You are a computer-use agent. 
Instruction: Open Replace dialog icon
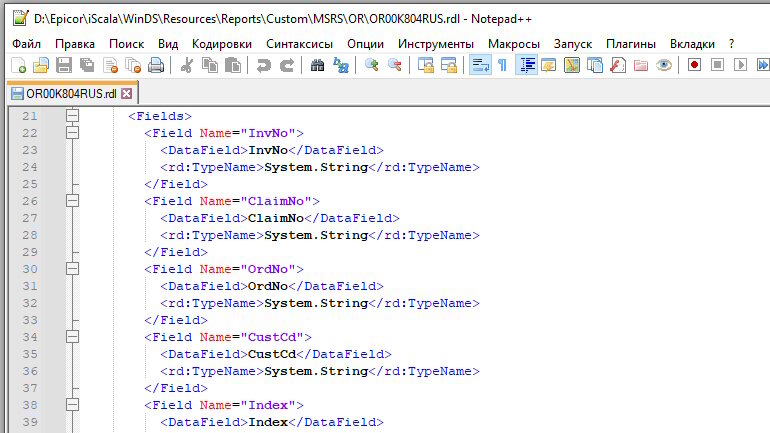(x=340, y=65)
